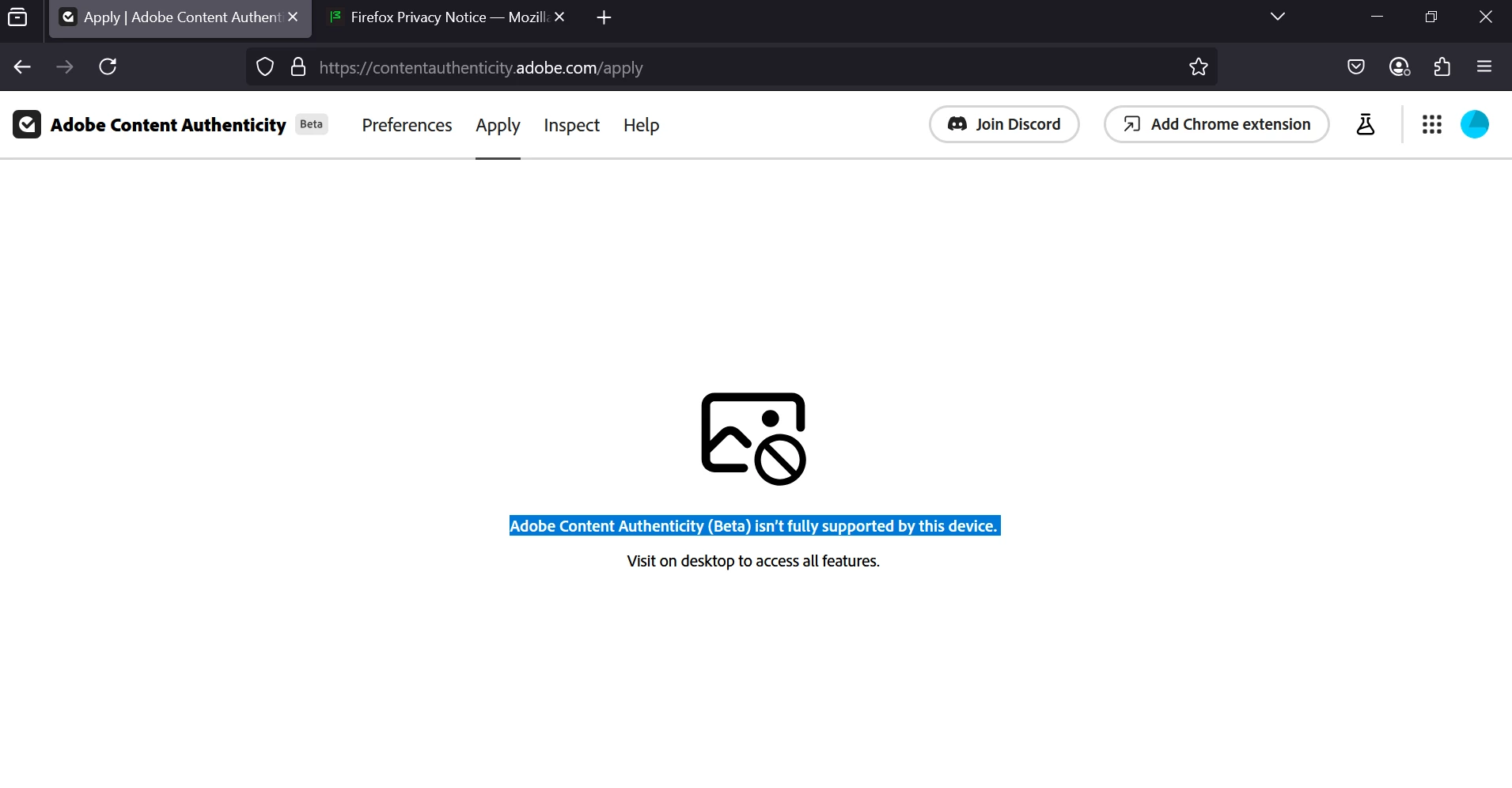Open the beaker experiments icon
Screen dimensions: 1512x788
click(x=1366, y=124)
